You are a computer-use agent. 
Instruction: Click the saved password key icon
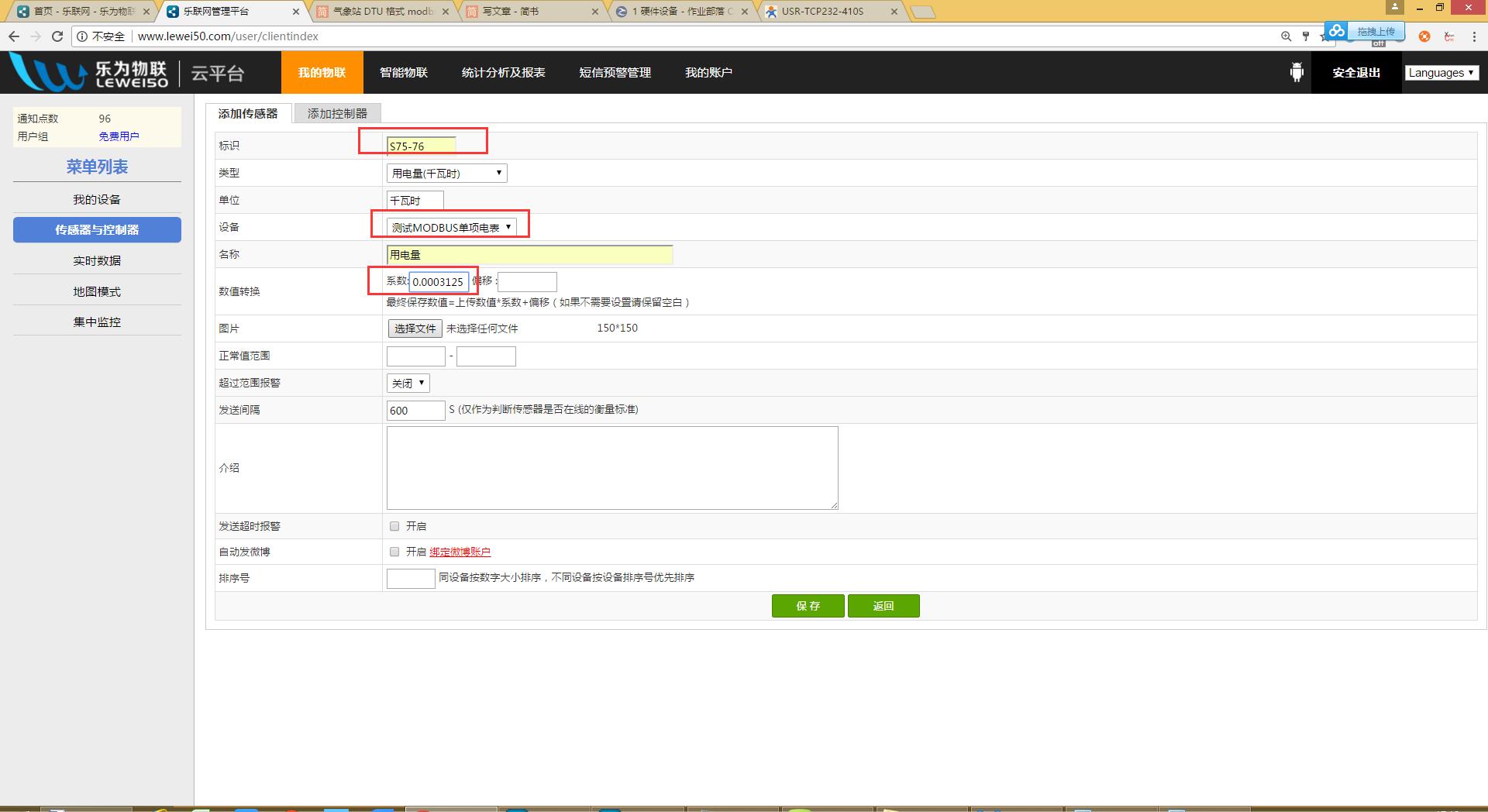pyautogui.click(x=1306, y=36)
